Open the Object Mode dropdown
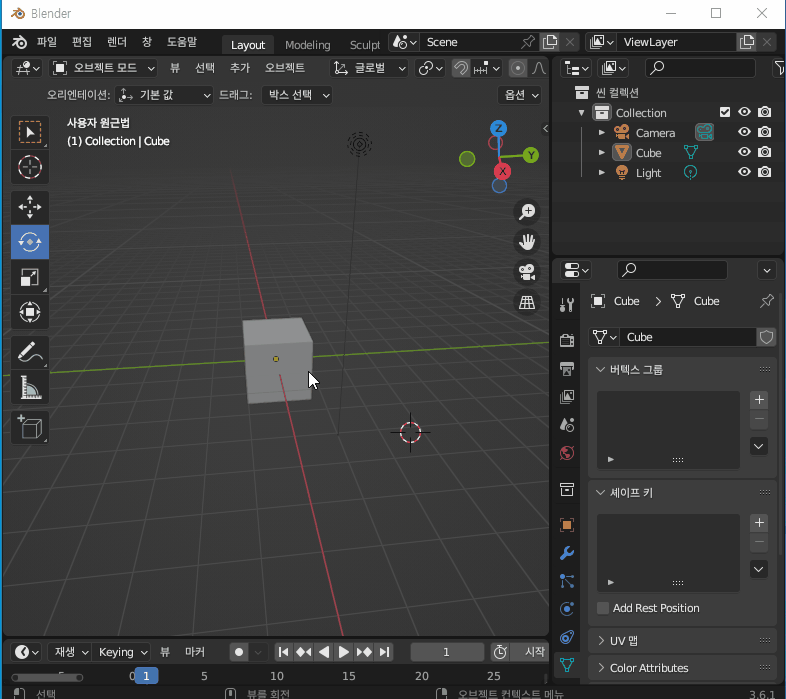The width and height of the screenshot is (786, 699). 103,68
